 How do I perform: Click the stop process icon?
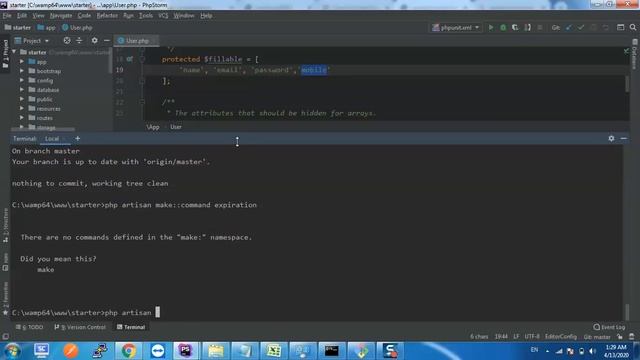click(540, 28)
